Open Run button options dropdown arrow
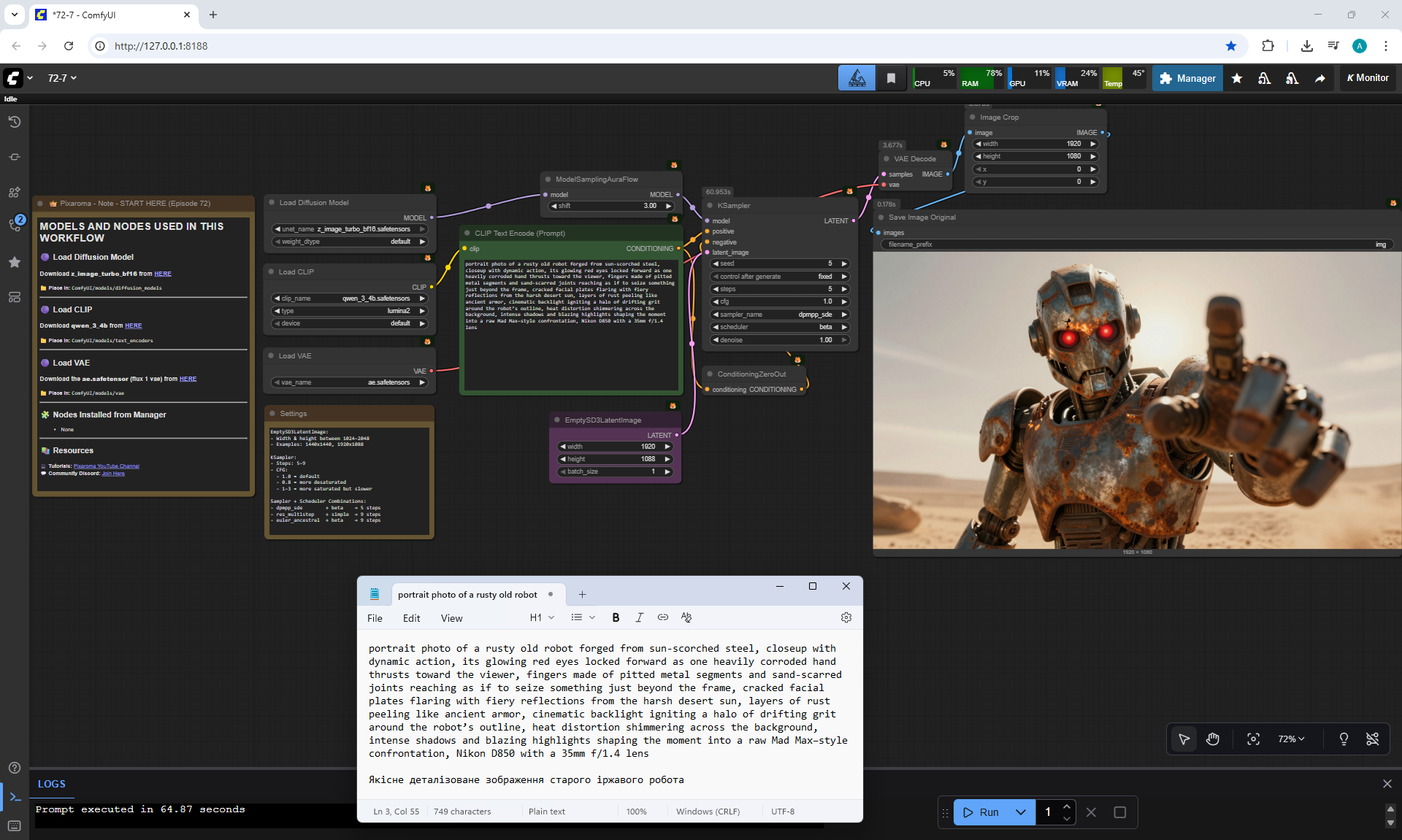Screen dimensions: 1402x840 1021,812
